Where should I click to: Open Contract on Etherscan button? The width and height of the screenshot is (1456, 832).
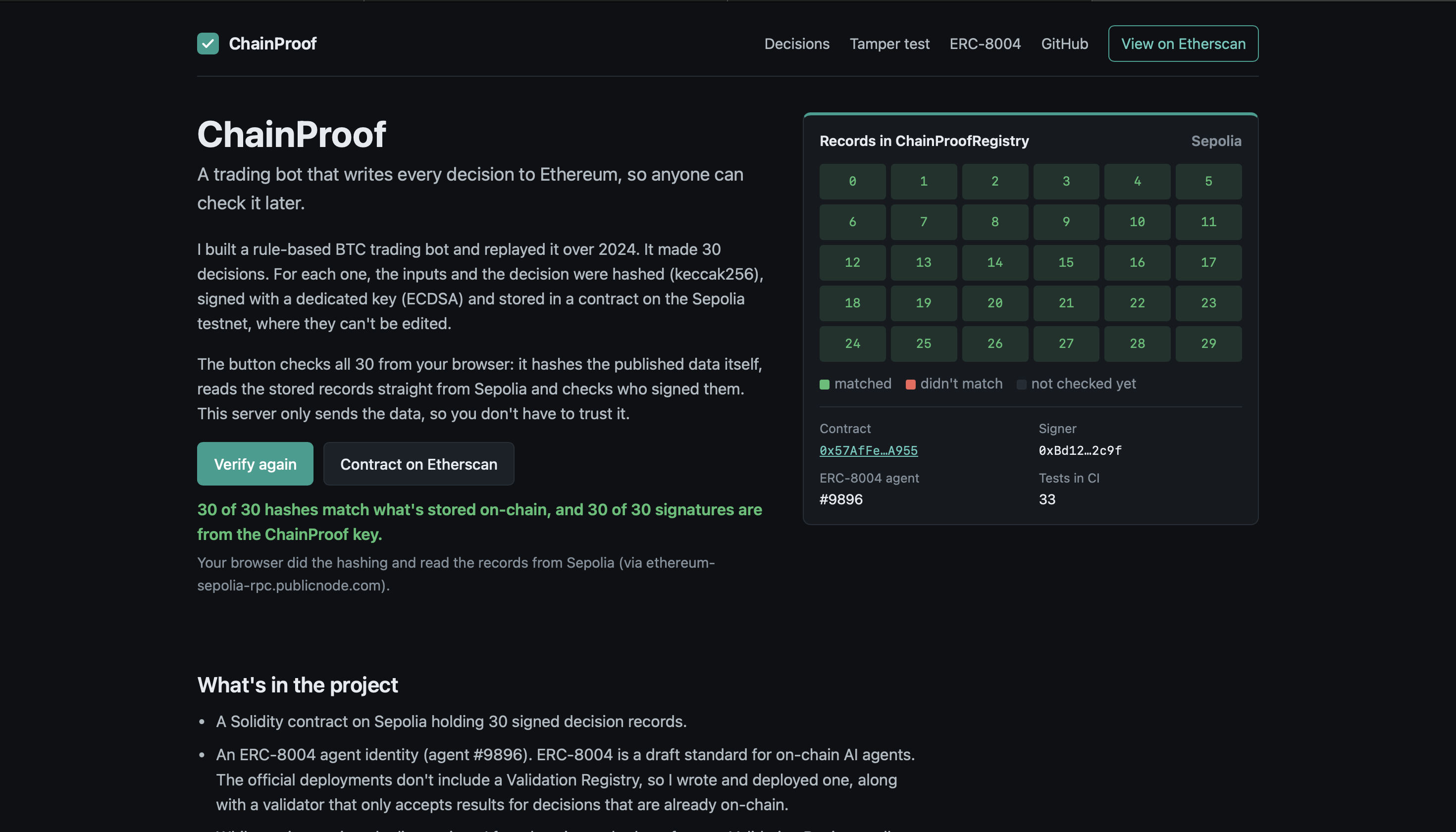pyautogui.click(x=418, y=463)
